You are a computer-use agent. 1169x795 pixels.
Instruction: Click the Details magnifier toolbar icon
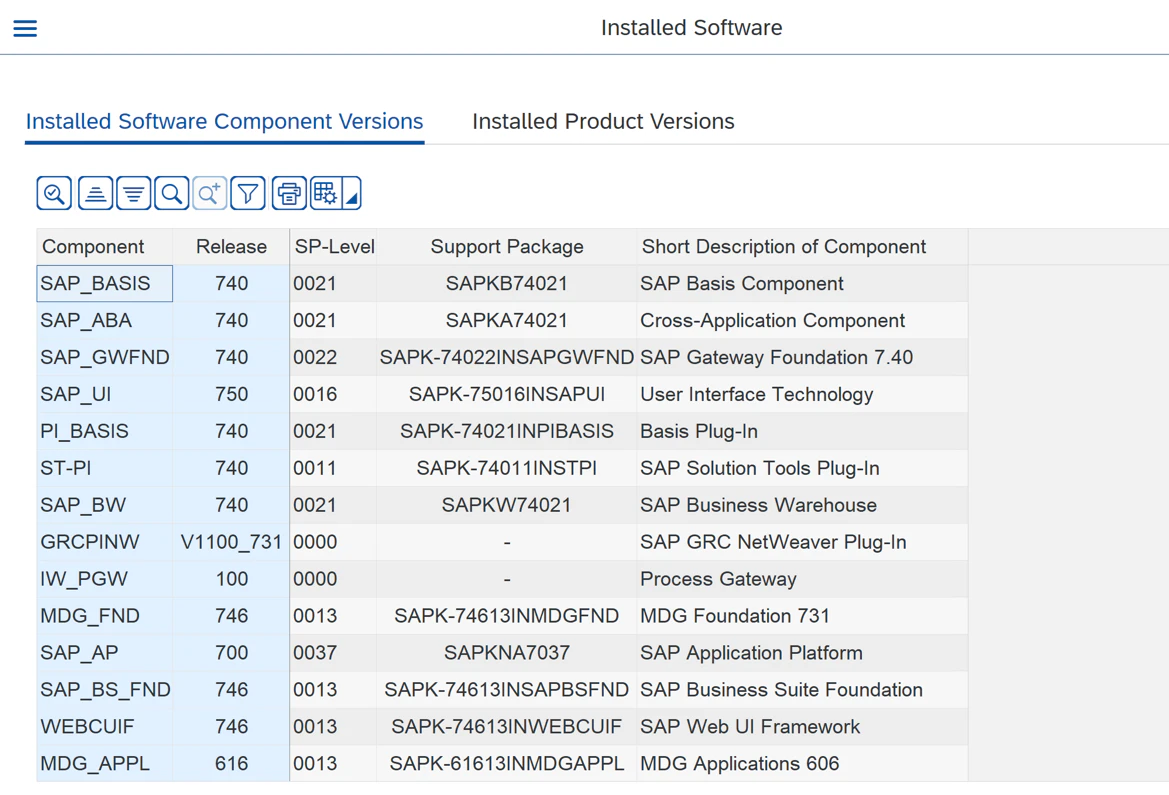pyautogui.click(x=54, y=194)
